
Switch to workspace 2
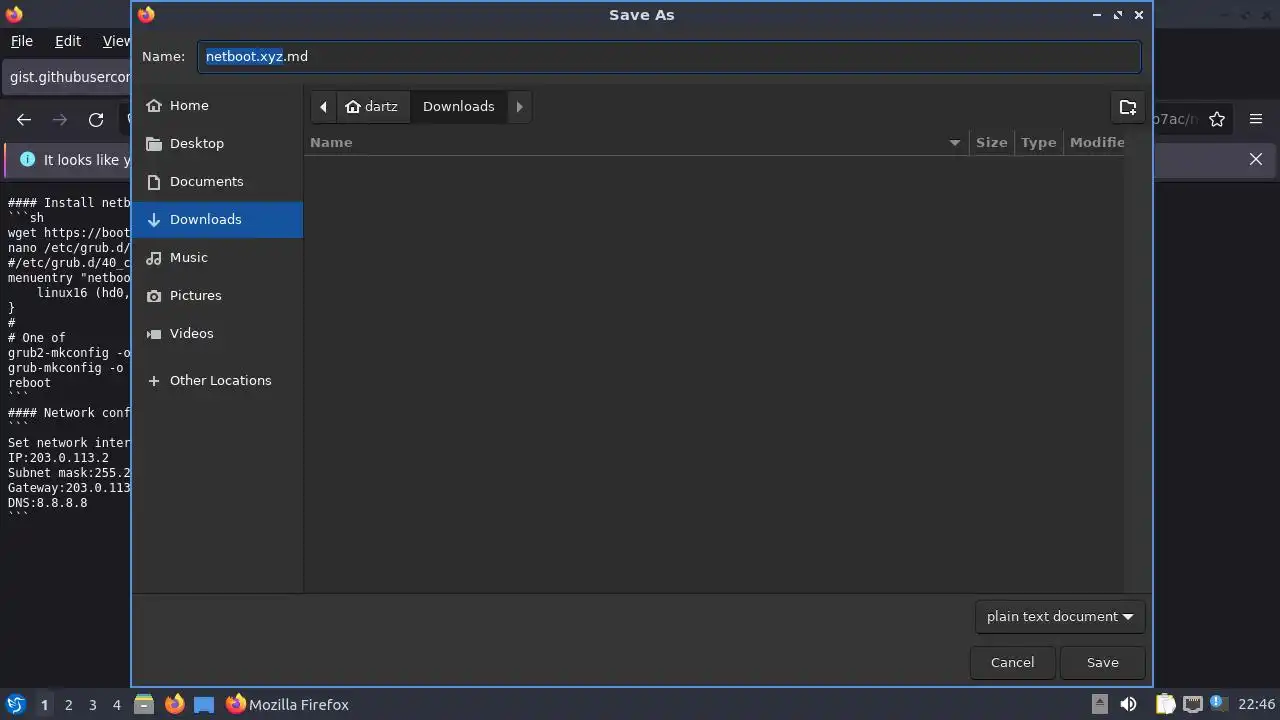(x=68, y=704)
